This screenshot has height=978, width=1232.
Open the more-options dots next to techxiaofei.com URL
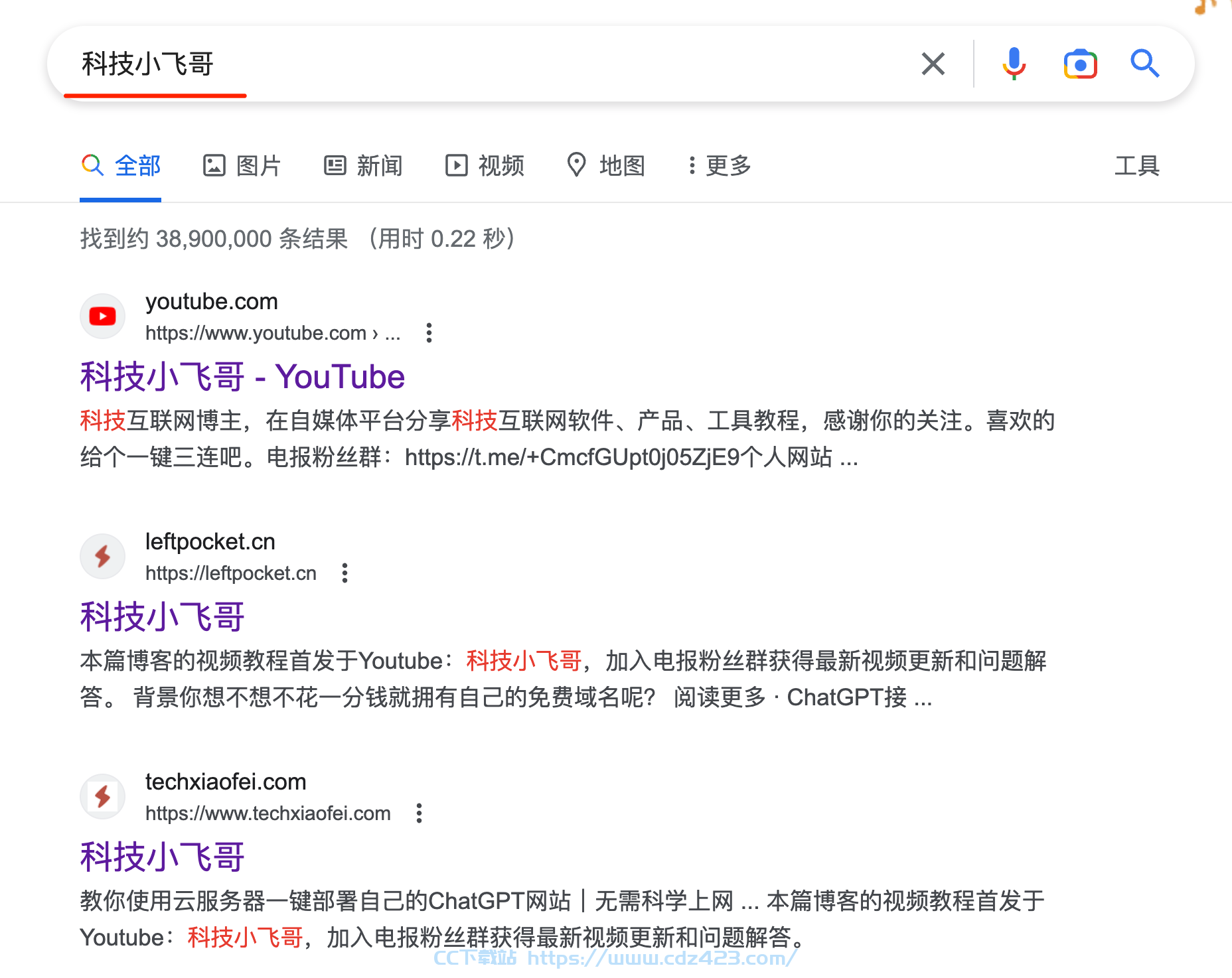419,813
